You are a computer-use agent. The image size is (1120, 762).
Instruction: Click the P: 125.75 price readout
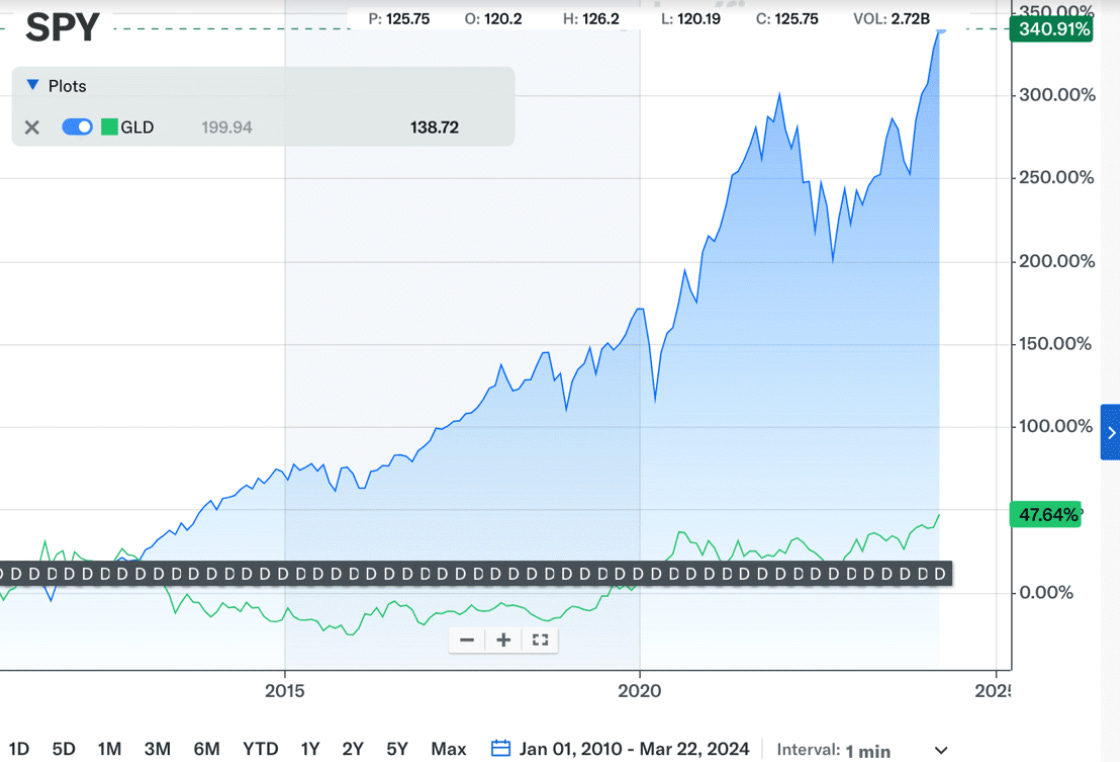pos(399,19)
